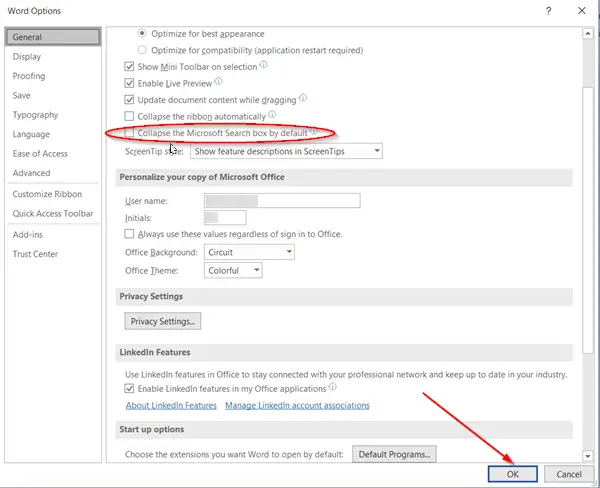Click info icon beside Enable LinkedIn features
This screenshot has height=488, width=600.
pyautogui.click(x=333, y=387)
